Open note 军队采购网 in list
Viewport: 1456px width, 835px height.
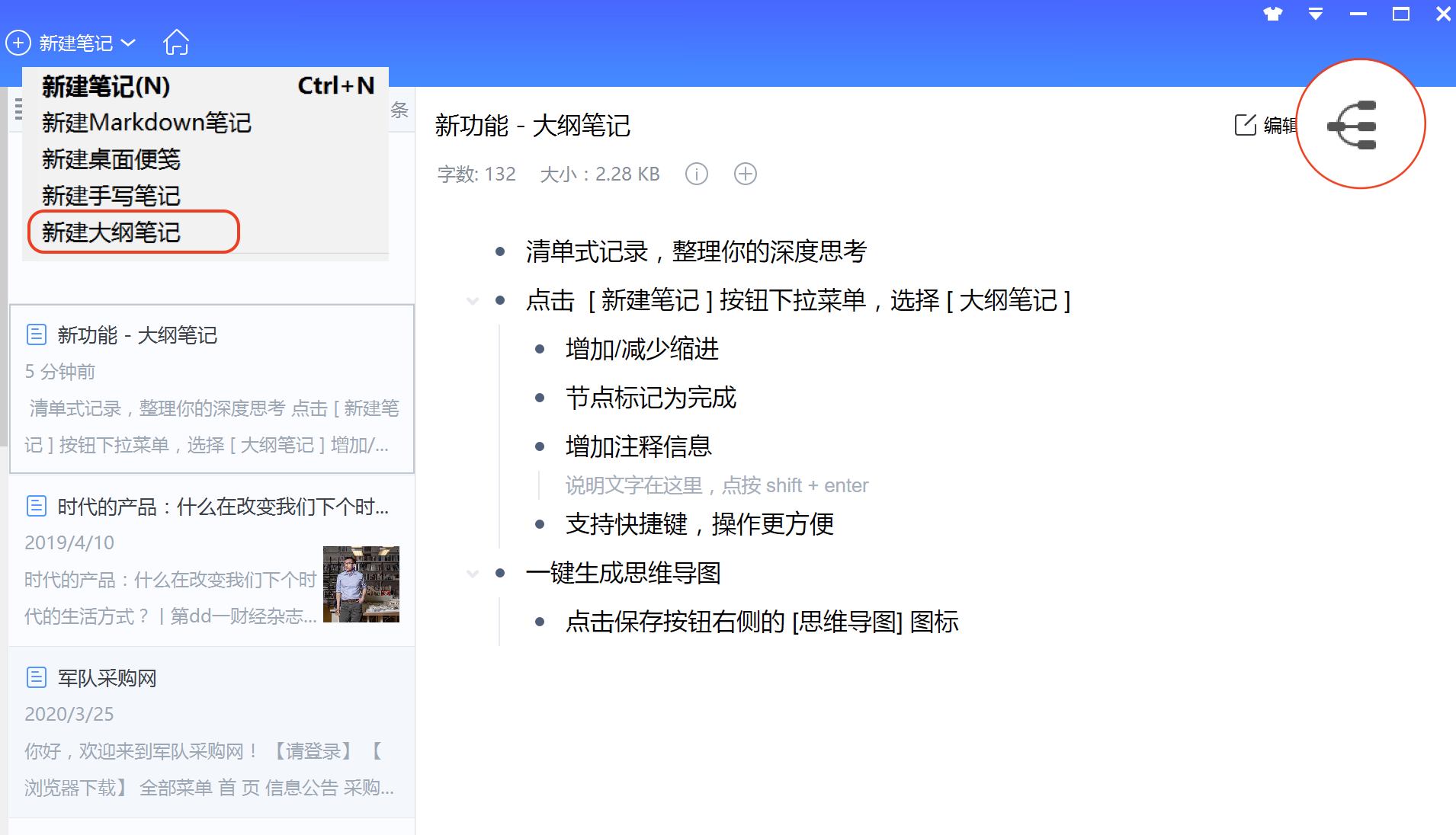click(212, 733)
